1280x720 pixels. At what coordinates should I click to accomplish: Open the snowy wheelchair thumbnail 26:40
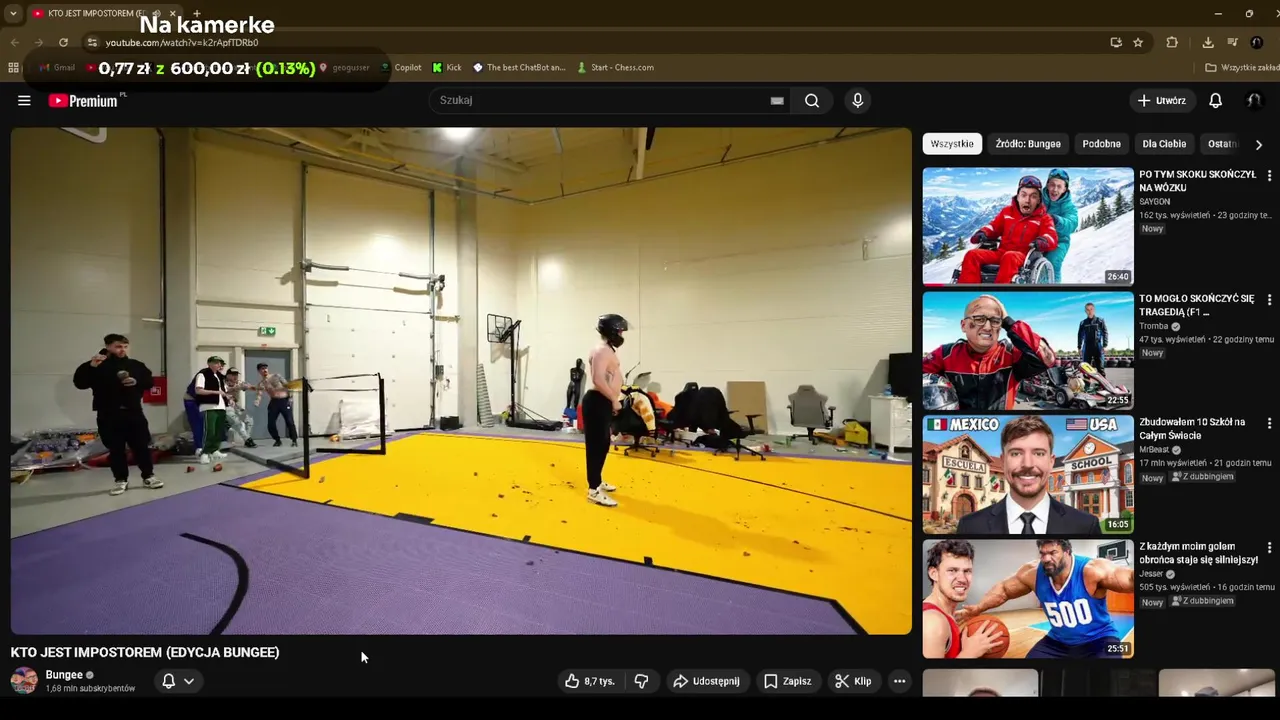tap(1028, 226)
